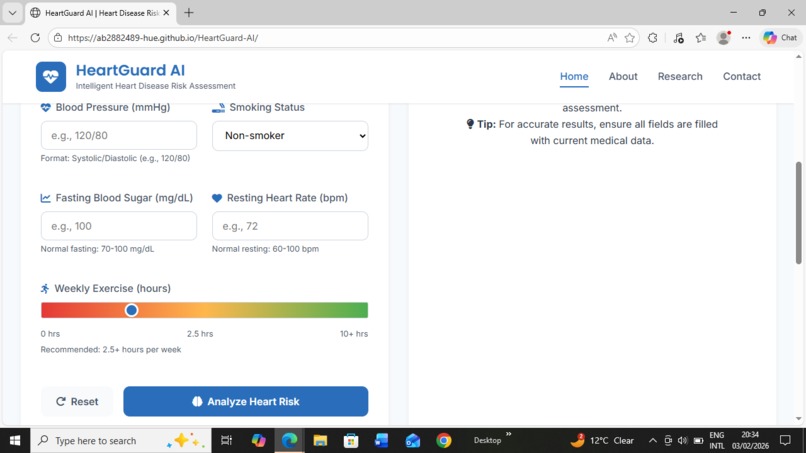Open the browser profile icon

(724, 38)
